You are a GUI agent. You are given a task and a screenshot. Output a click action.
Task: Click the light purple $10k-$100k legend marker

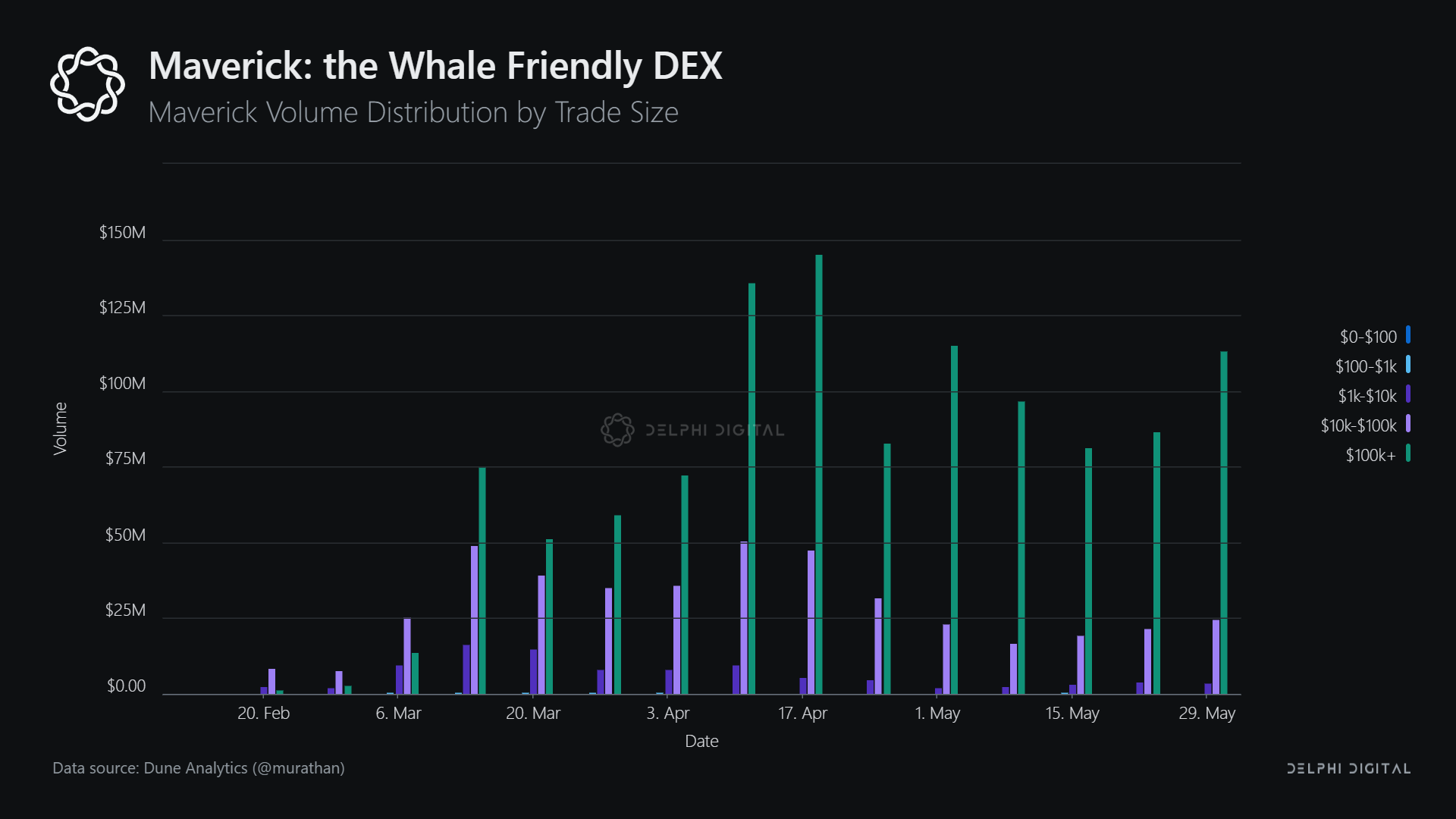click(1408, 424)
